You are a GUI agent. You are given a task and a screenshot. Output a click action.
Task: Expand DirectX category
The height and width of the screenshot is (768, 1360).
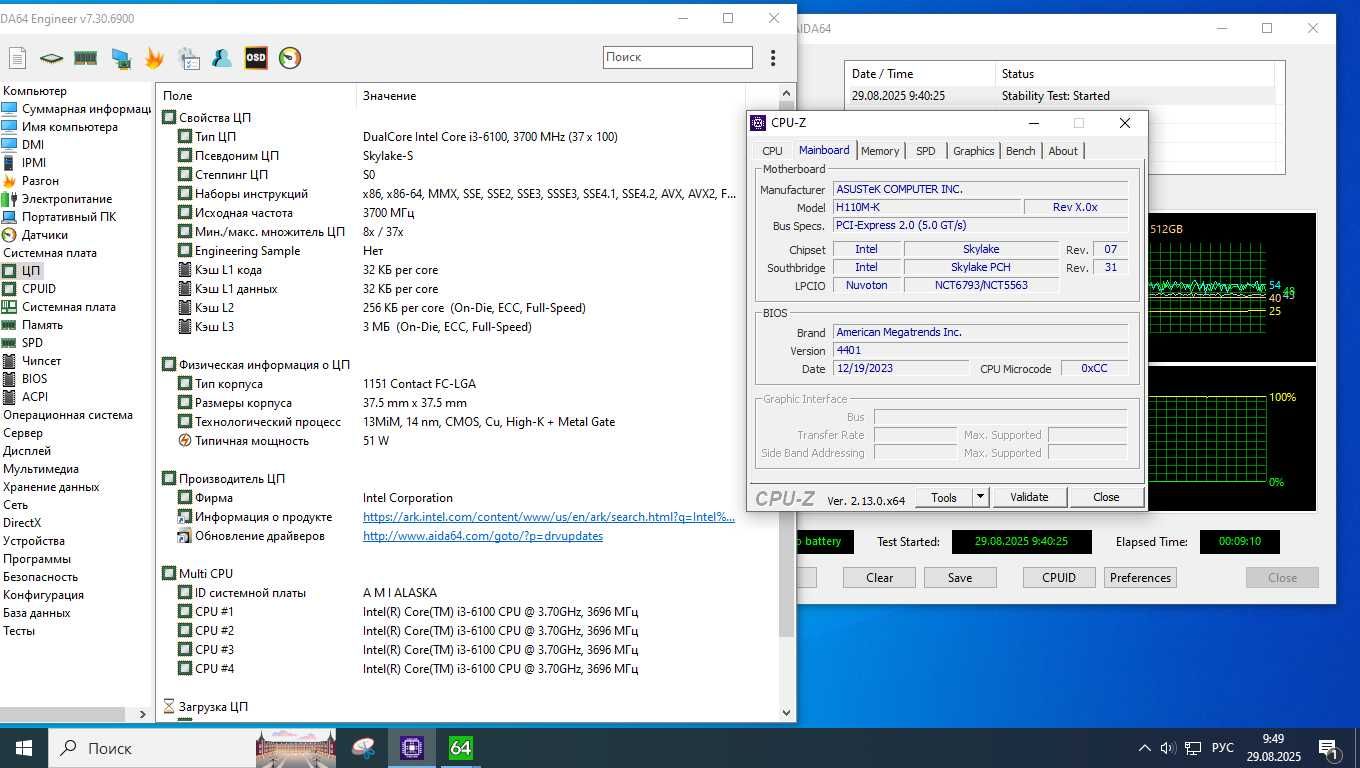click(x=22, y=523)
